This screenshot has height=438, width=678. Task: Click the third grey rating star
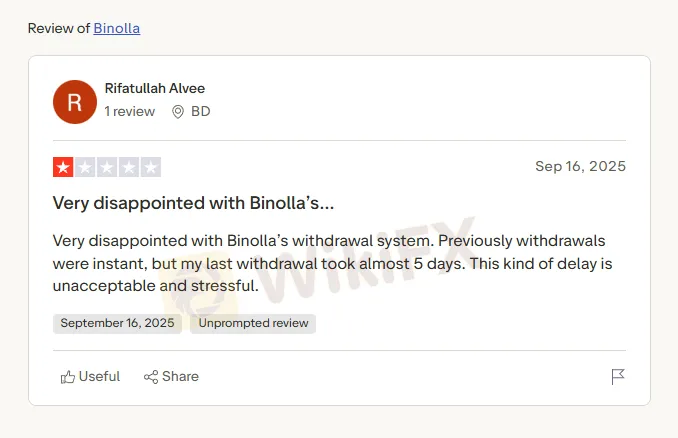tap(107, 167)
